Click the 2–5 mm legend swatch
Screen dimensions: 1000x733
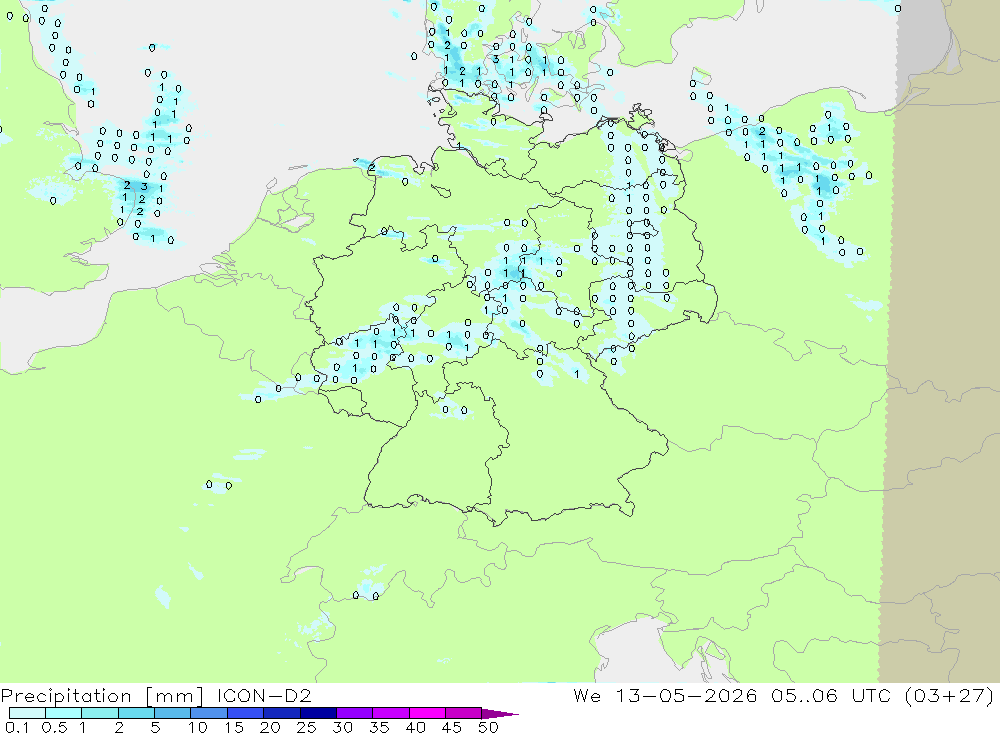[x=136, y=713]
